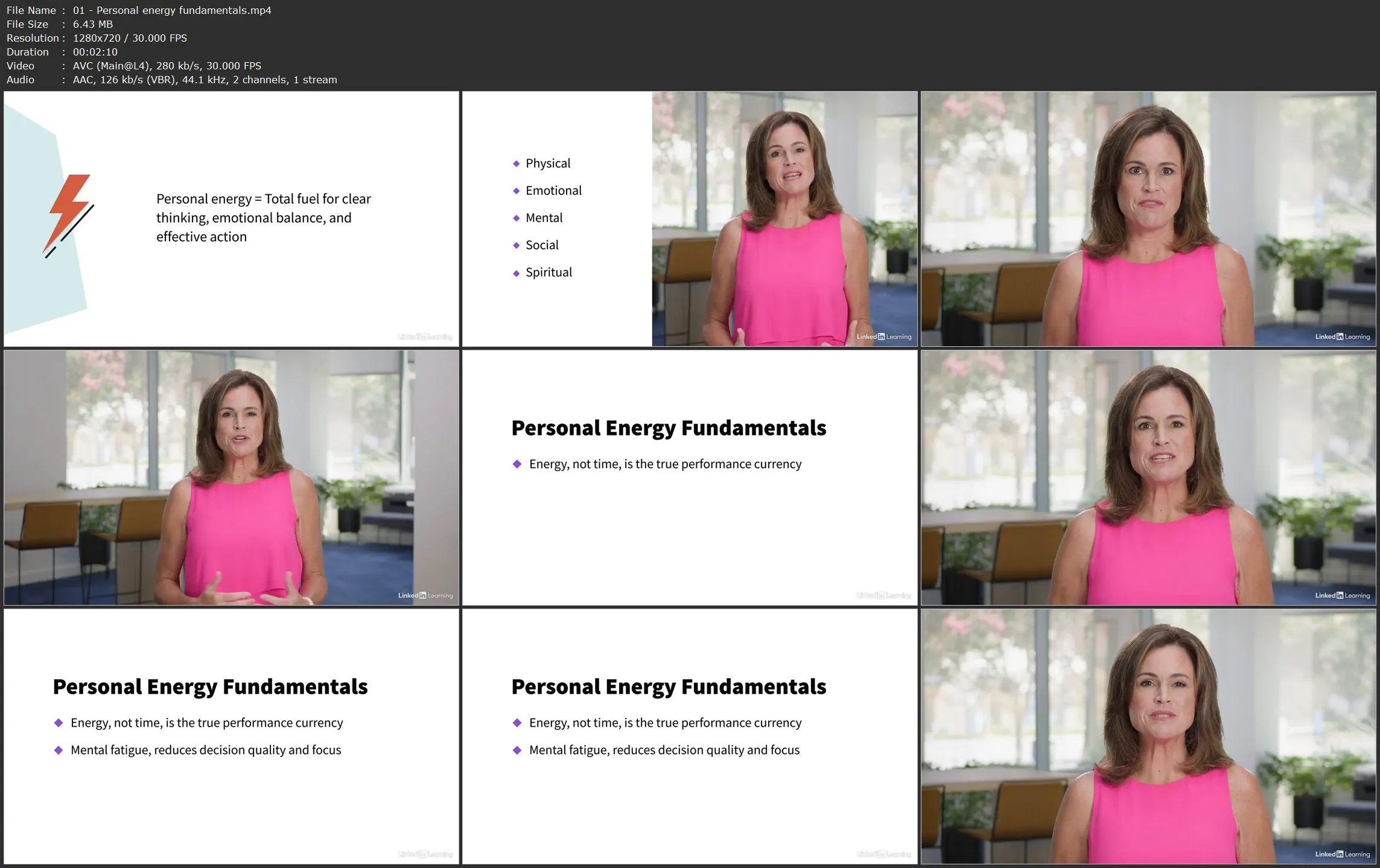Click the File Size value 6.43 MB
This screenshot has width=1380, height=868.
pyautogui.click(x=92, y=24)
